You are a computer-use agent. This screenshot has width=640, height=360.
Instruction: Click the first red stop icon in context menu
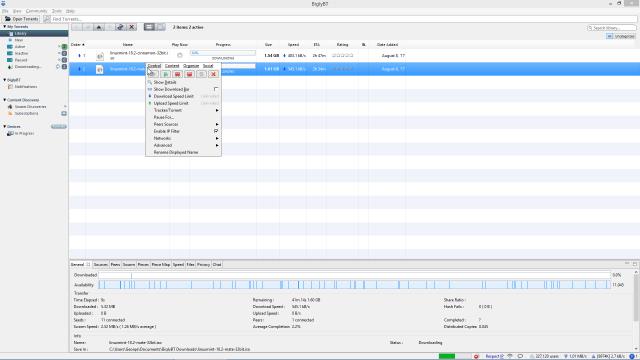click(178, 74)
